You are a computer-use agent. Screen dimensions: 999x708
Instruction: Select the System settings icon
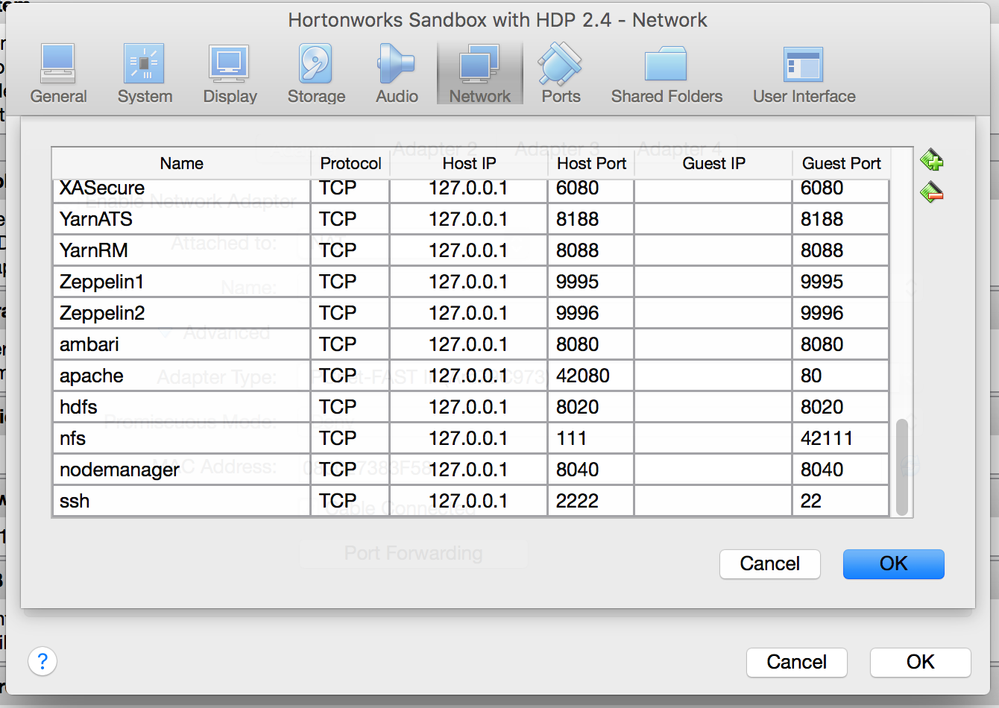click(145, 73)
